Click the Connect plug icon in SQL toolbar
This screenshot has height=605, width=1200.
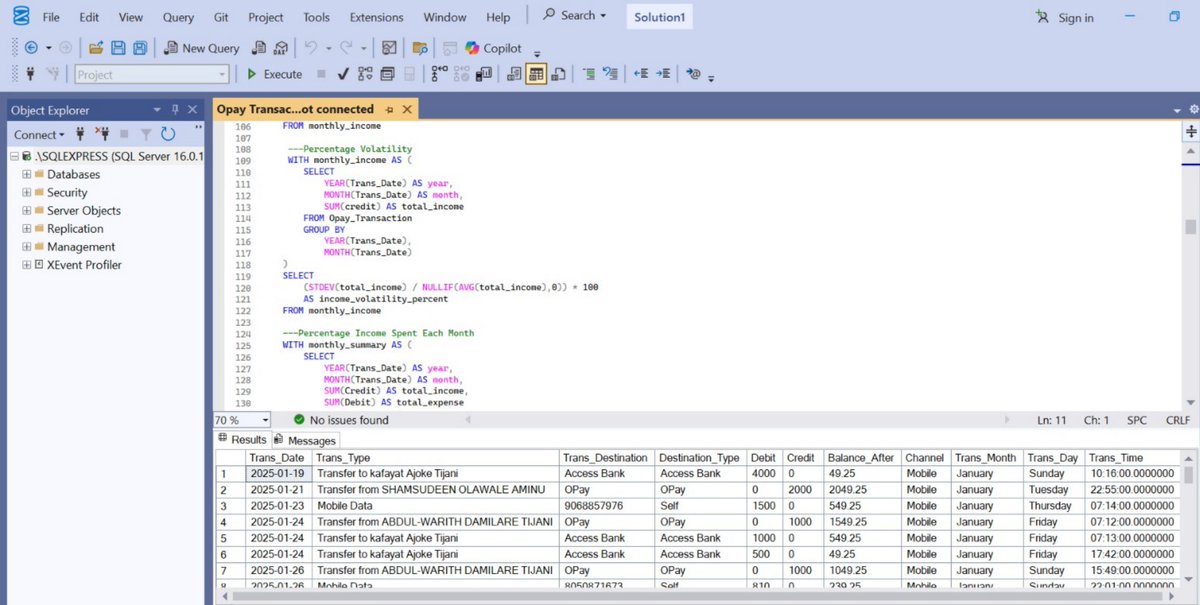click(x=31, y=74)
